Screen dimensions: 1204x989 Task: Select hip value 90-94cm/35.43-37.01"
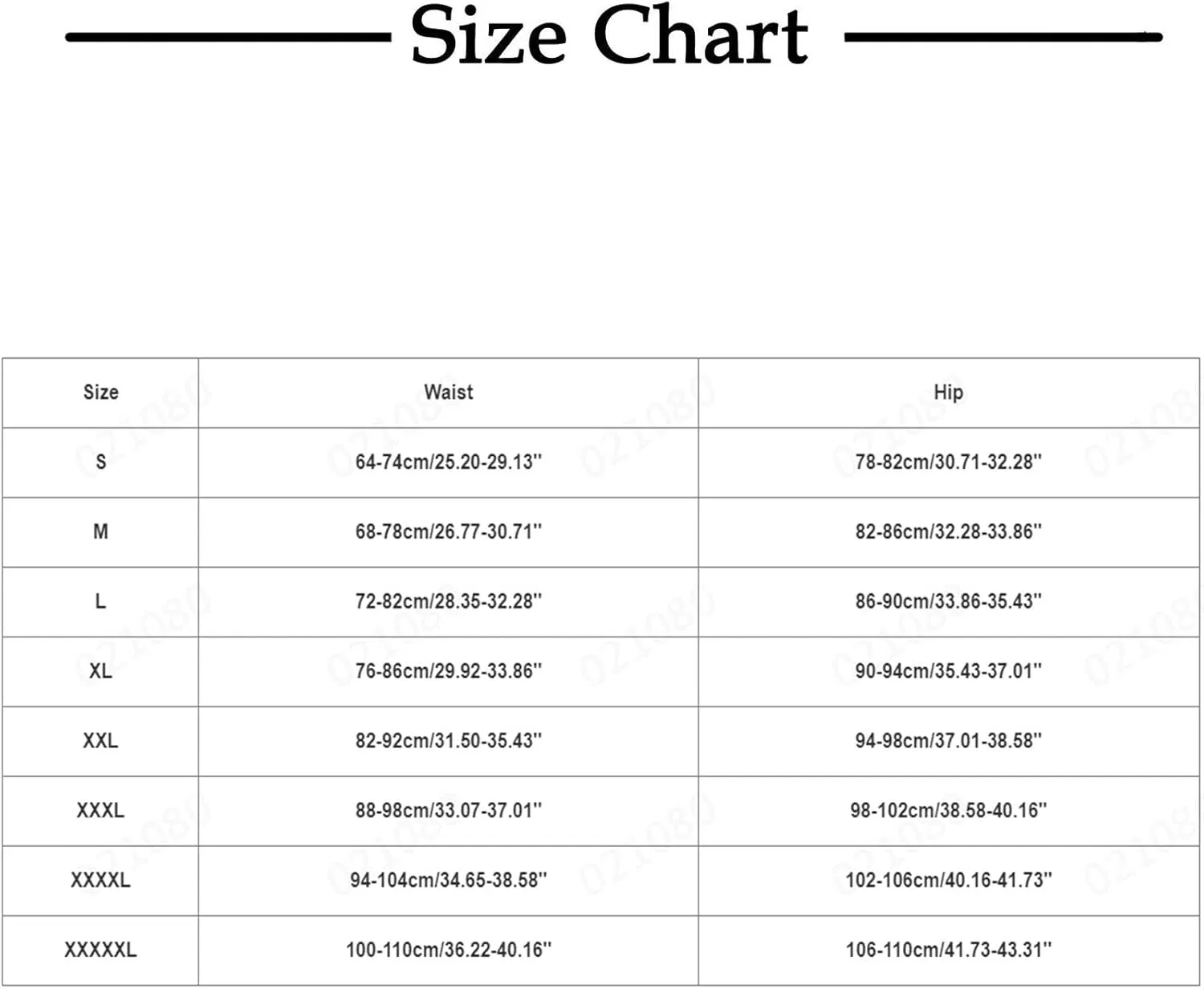pyautogui.click(x=949, y=671)
